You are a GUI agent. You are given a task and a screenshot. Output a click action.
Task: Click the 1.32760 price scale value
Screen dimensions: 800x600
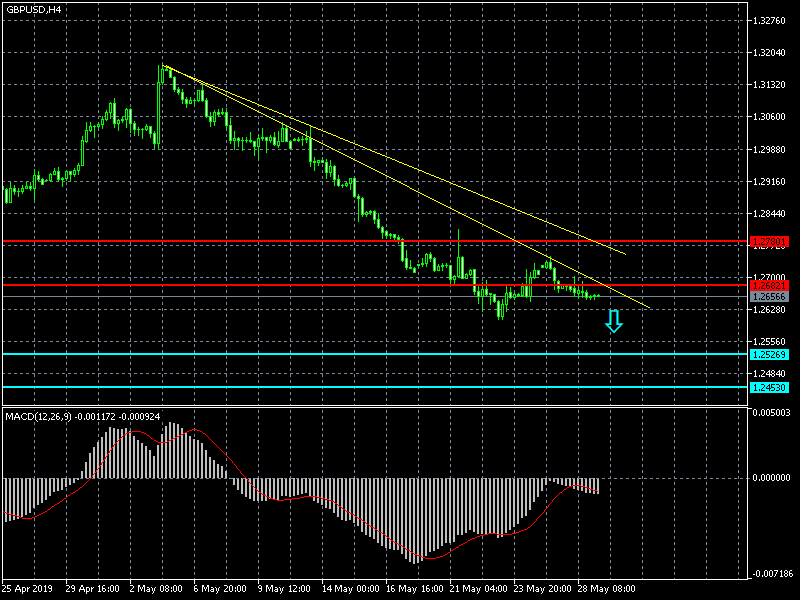pyautogui.click(x=772, y=20)
